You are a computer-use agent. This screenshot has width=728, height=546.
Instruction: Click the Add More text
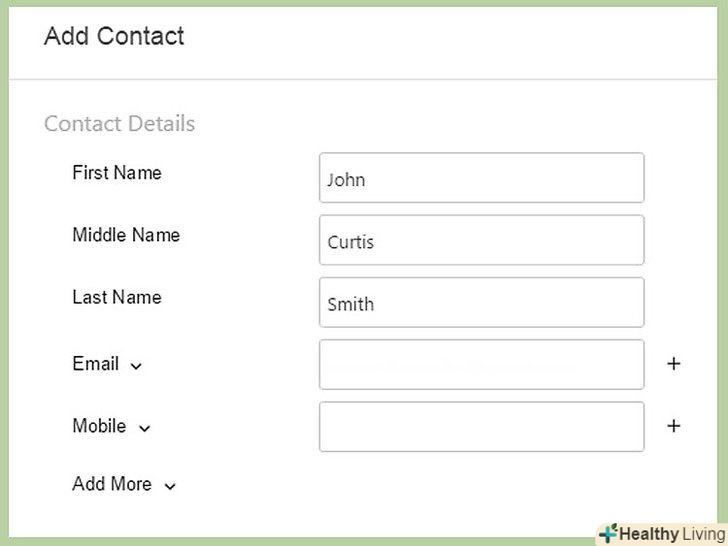(112, 484)
